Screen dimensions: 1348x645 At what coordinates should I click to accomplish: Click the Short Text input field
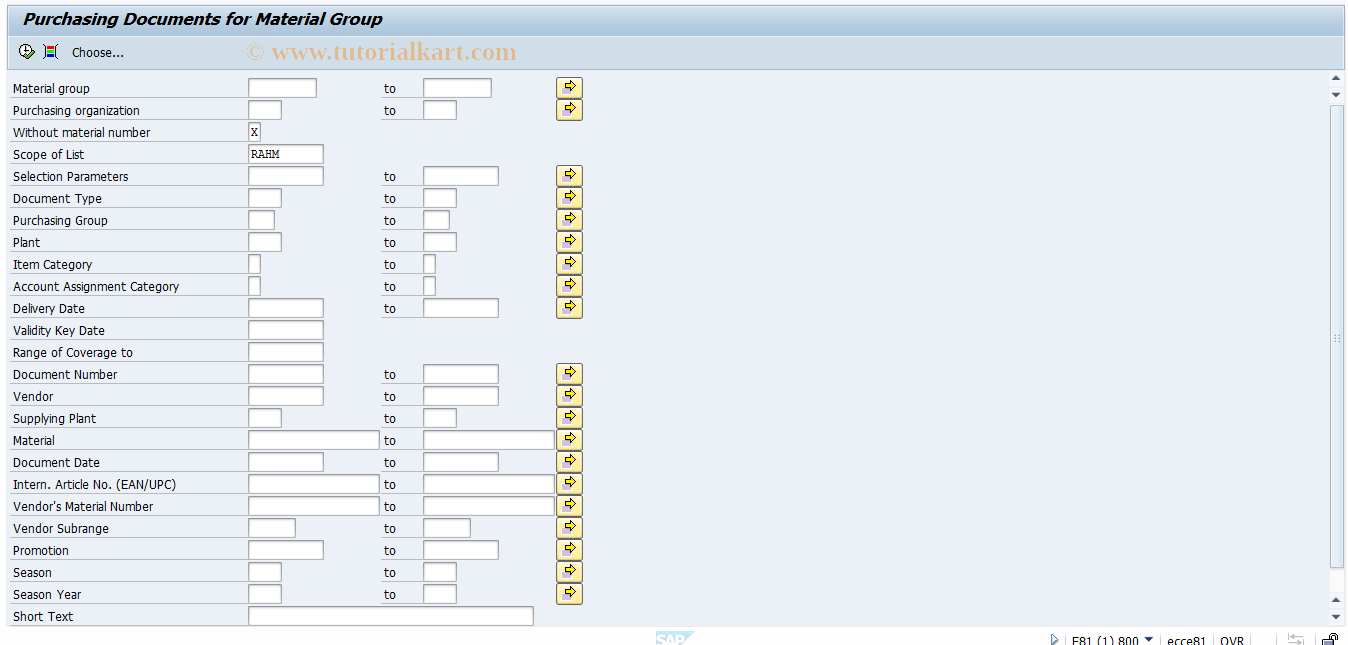coord(390,615)
